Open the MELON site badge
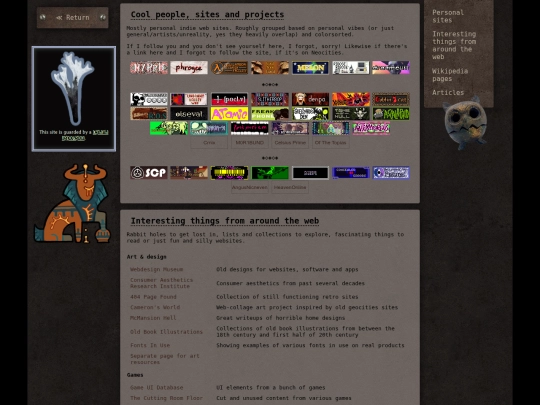540x405 pixels. click(310, 68)
